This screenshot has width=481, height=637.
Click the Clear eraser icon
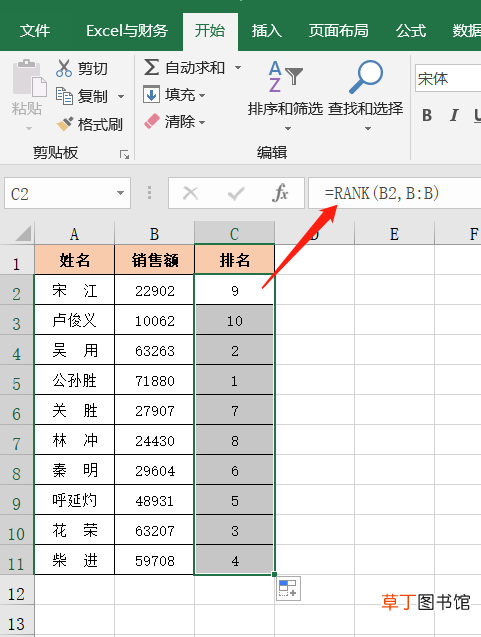152,121
